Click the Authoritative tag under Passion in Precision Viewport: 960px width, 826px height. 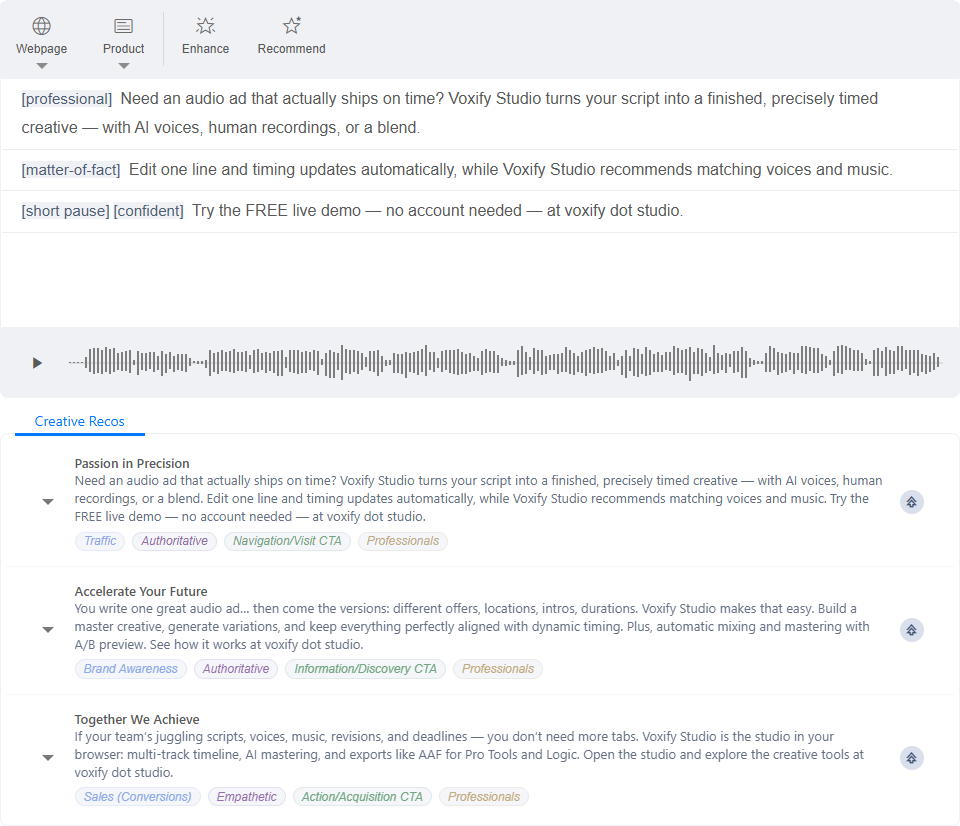coord(174,541)
